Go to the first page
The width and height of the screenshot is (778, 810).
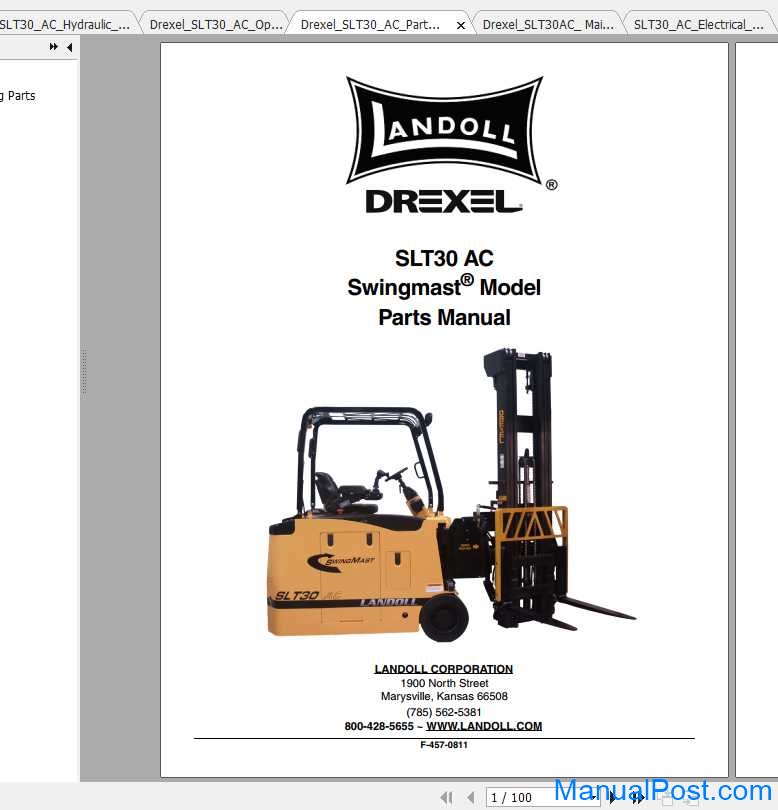click(x=447, y=798)
